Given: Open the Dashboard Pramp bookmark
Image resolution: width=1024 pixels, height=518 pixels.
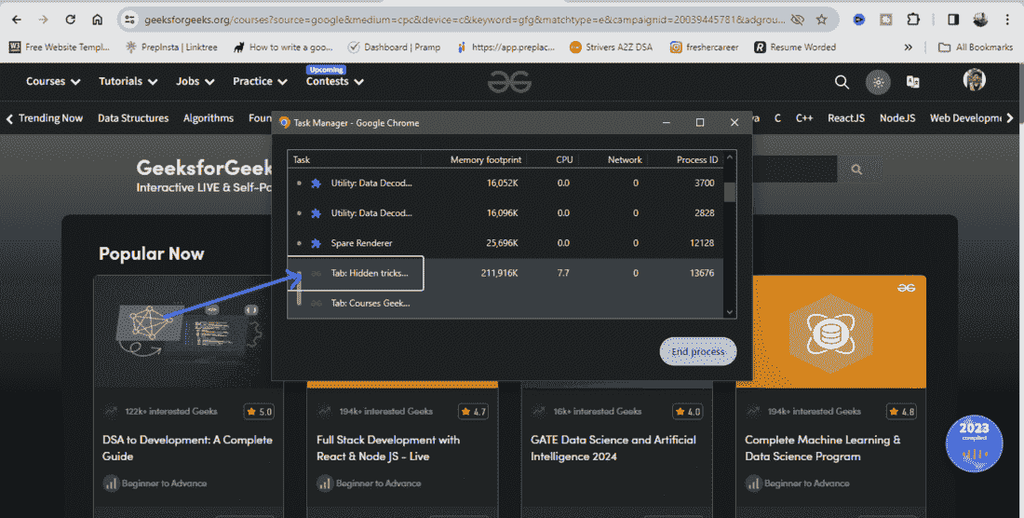Looking at the screenshot, I should [394, 47].
